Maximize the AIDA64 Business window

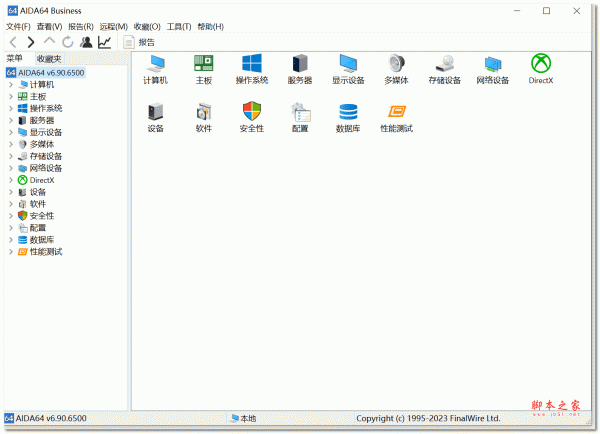[546, 11]
